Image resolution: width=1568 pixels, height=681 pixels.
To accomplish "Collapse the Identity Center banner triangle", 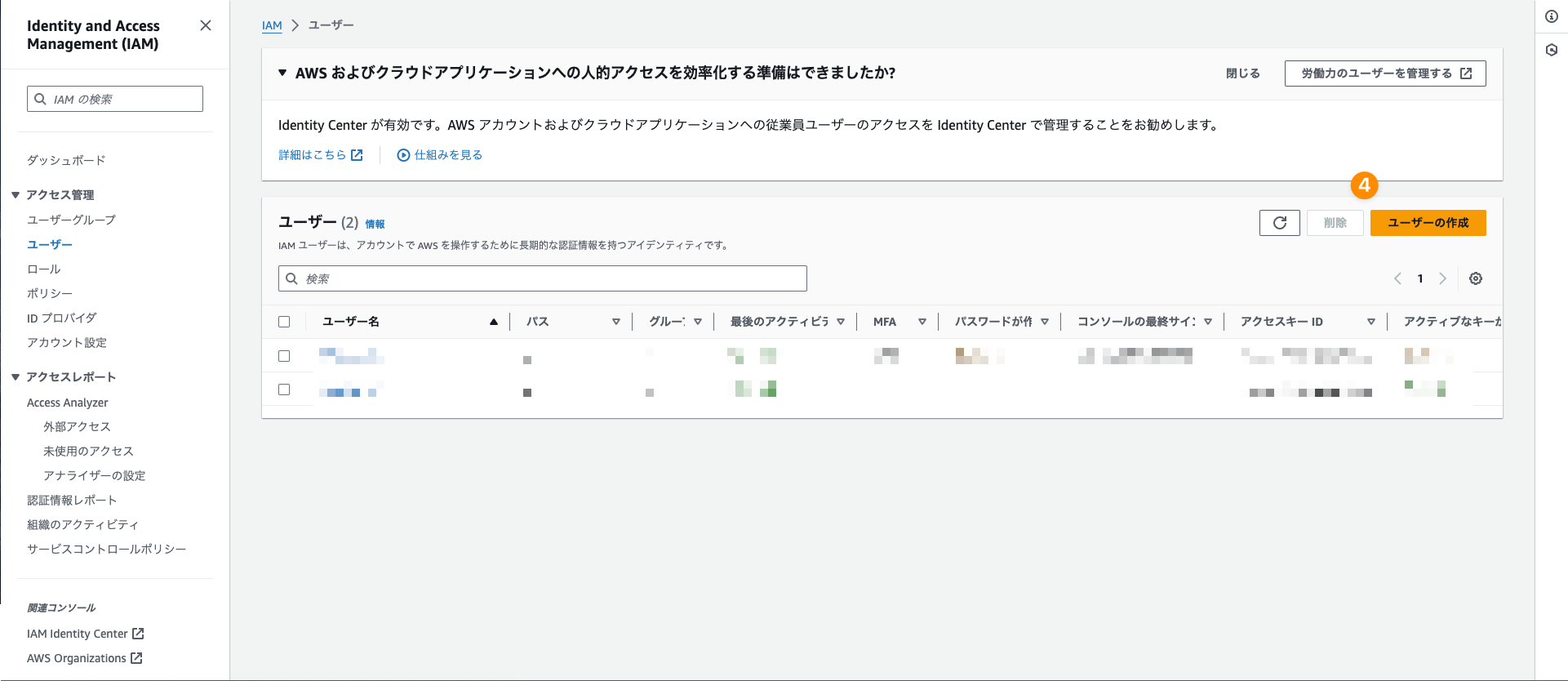I will [282, 73].
